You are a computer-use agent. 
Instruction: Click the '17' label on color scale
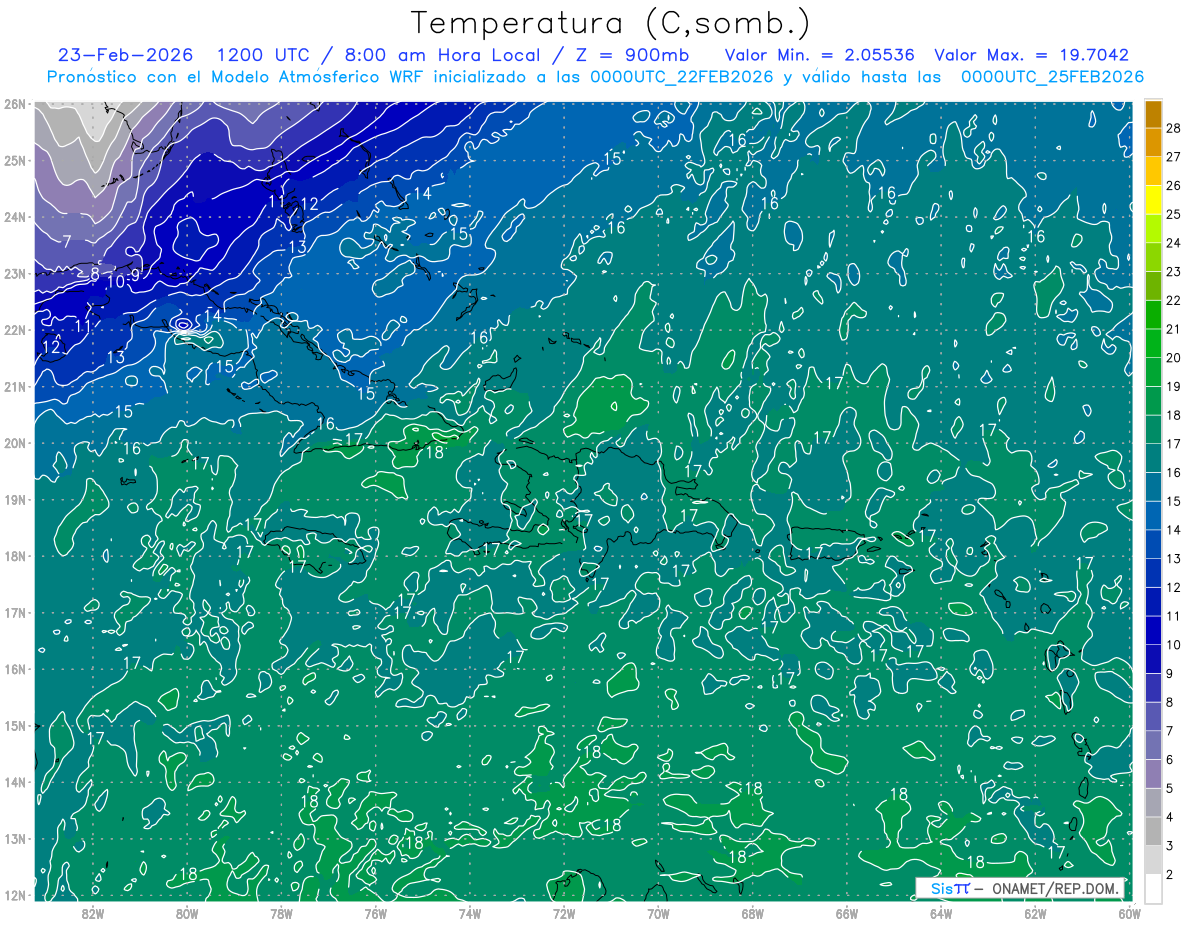click(1173, 444)
